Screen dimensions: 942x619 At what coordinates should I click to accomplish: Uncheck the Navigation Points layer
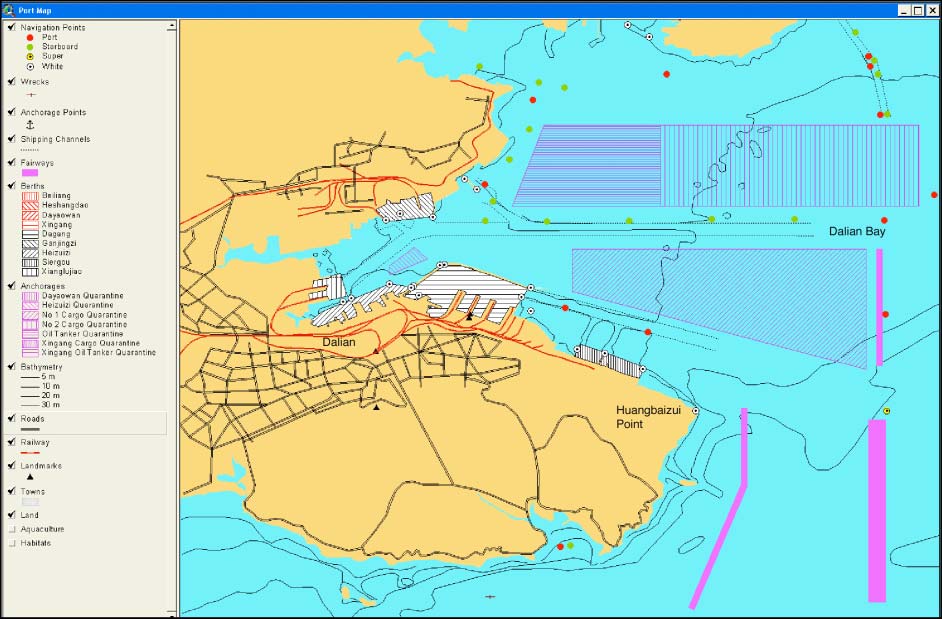(10, 27)
